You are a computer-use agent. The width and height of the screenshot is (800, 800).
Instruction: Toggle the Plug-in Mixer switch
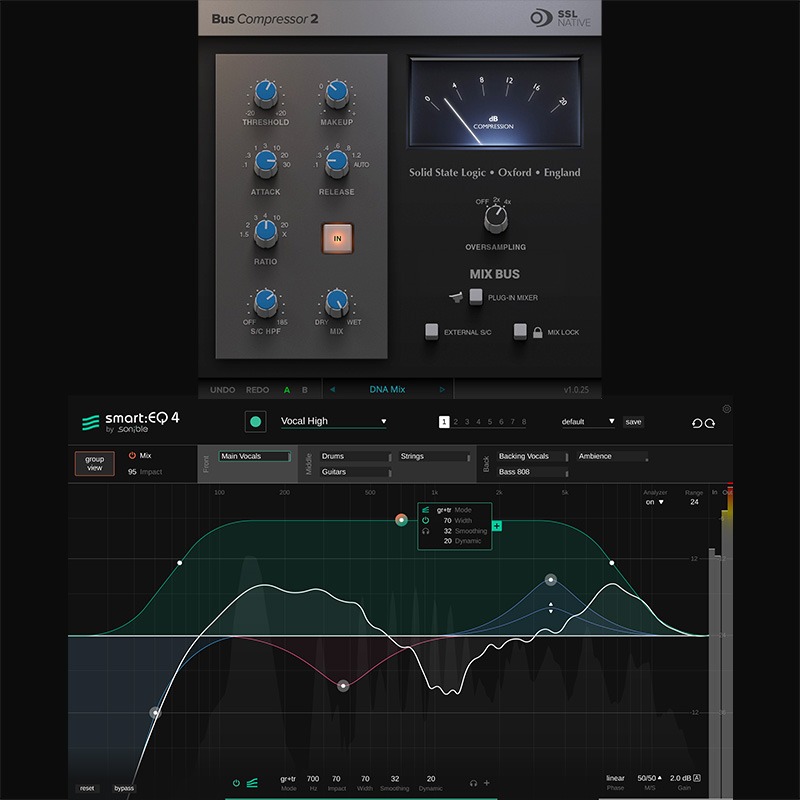[476, 296]
